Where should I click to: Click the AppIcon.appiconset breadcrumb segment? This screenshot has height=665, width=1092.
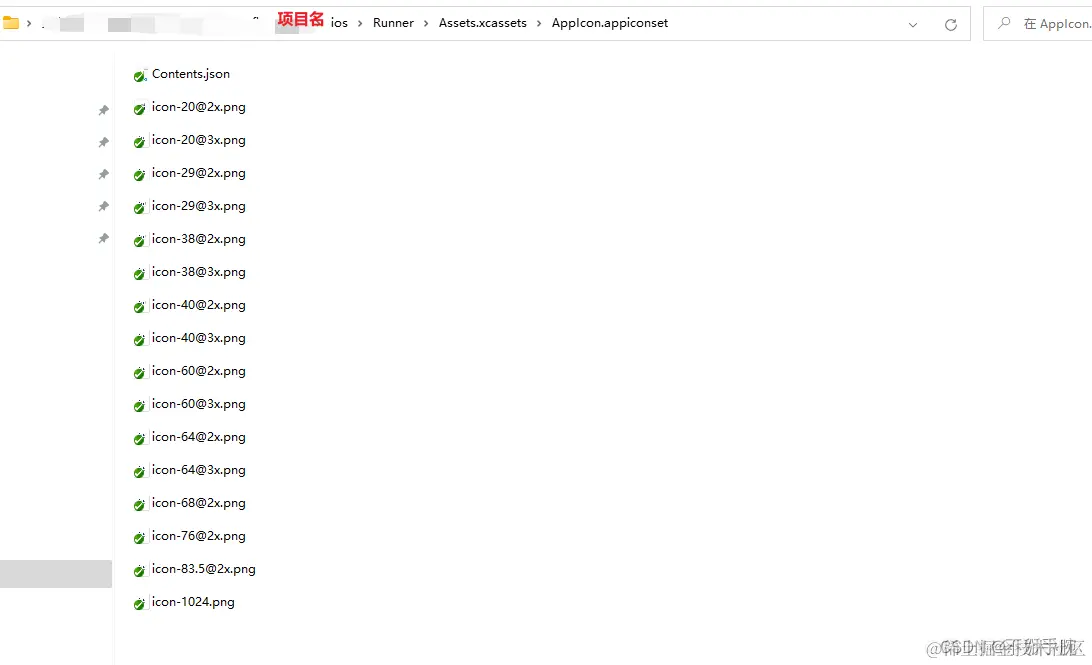point(610,23)
